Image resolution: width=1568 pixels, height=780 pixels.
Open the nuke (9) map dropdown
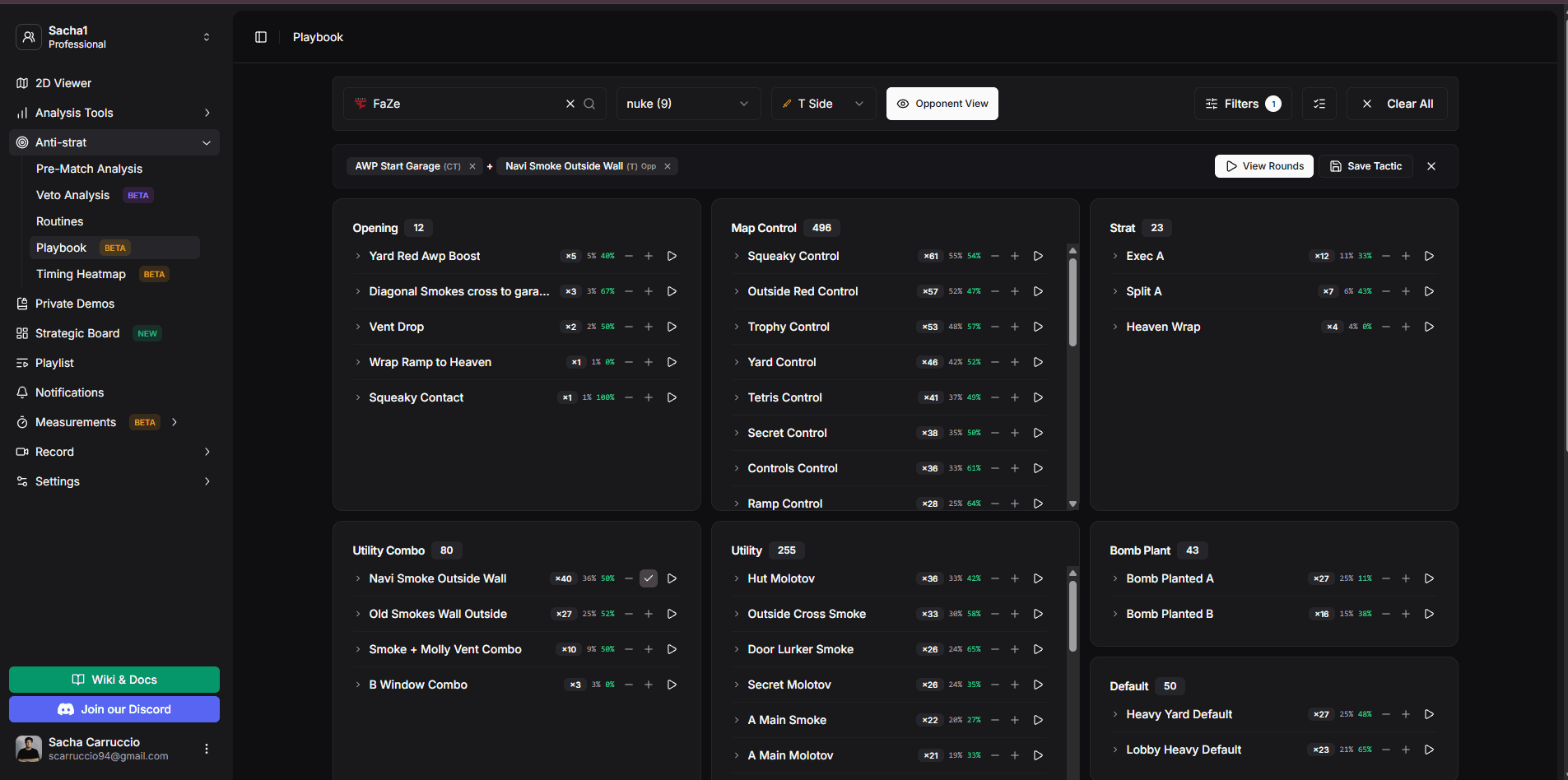coord(687,104)
